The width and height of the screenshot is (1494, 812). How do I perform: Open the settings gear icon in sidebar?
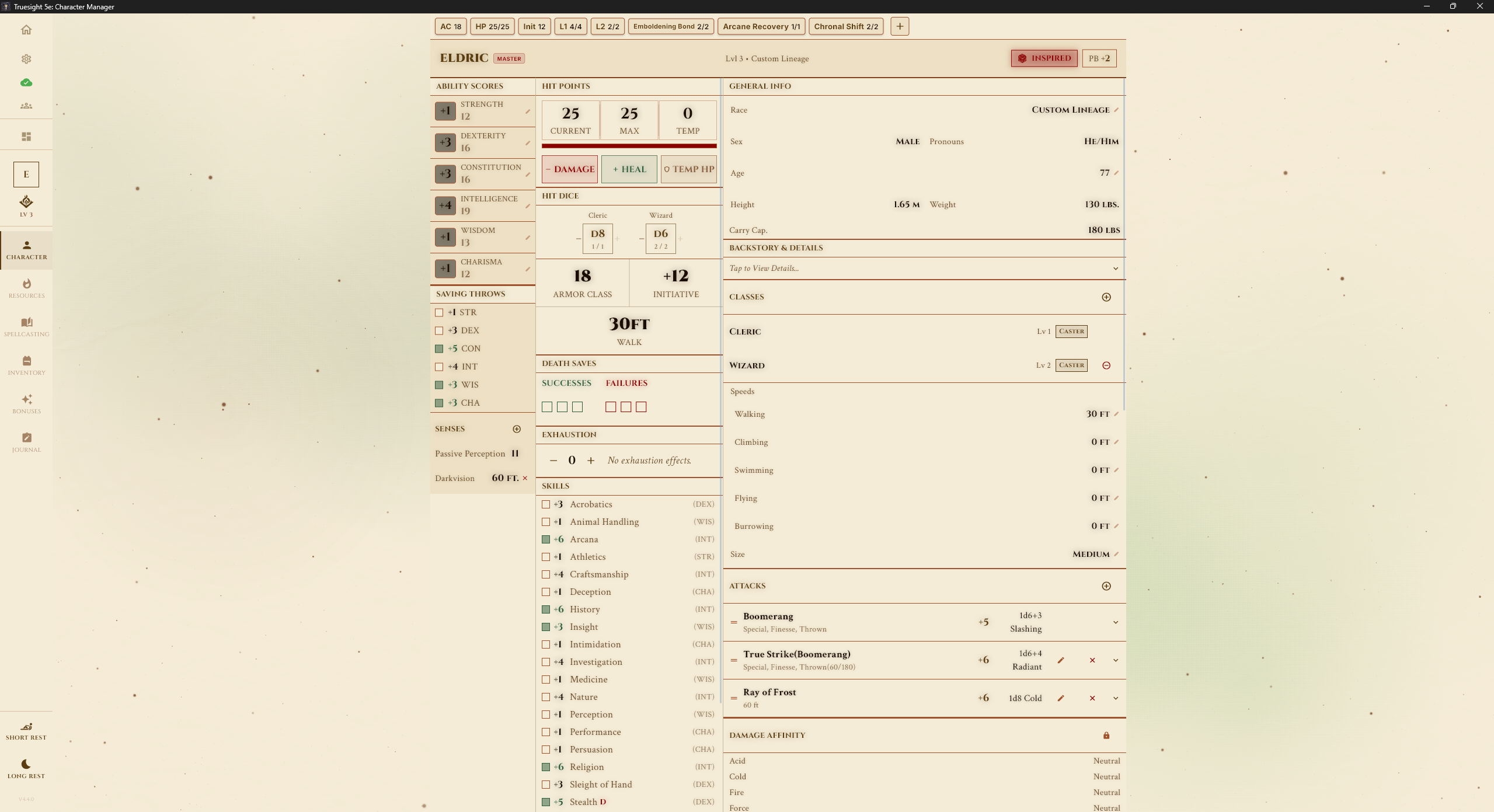click(x=26, y=59)
